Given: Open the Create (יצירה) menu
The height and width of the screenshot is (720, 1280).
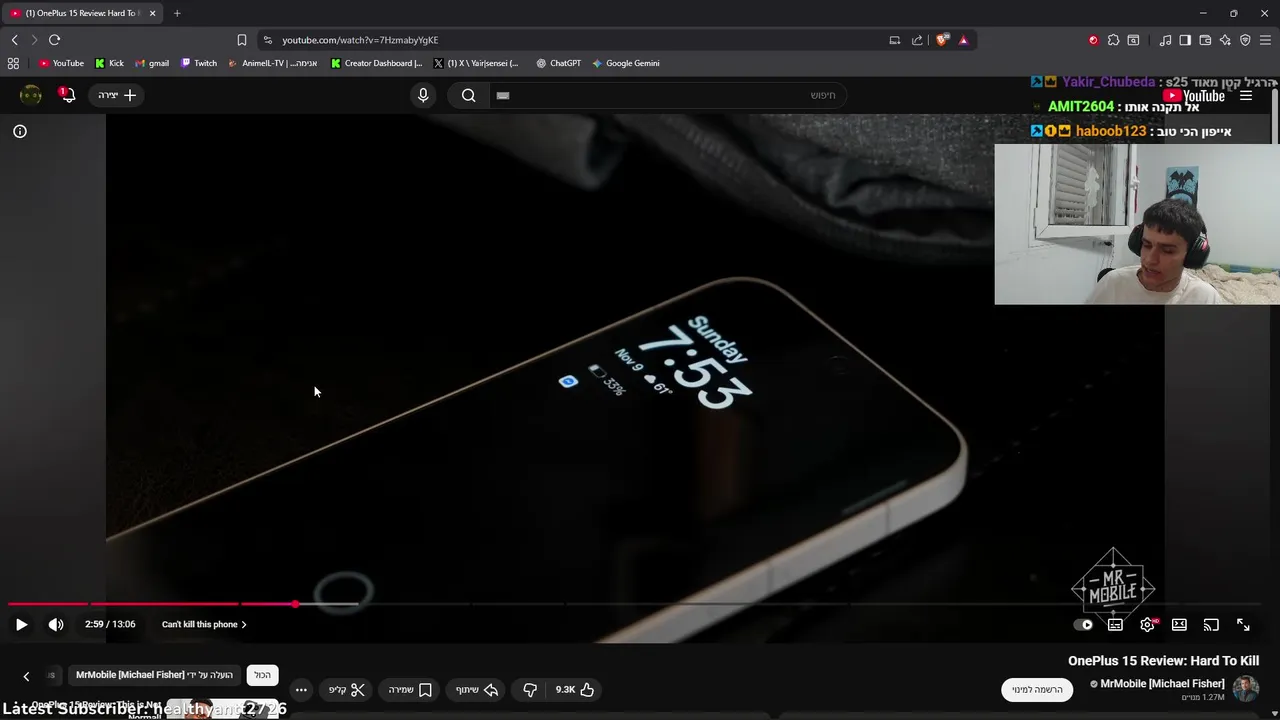Looking at the screenshot, I should 117,95.
